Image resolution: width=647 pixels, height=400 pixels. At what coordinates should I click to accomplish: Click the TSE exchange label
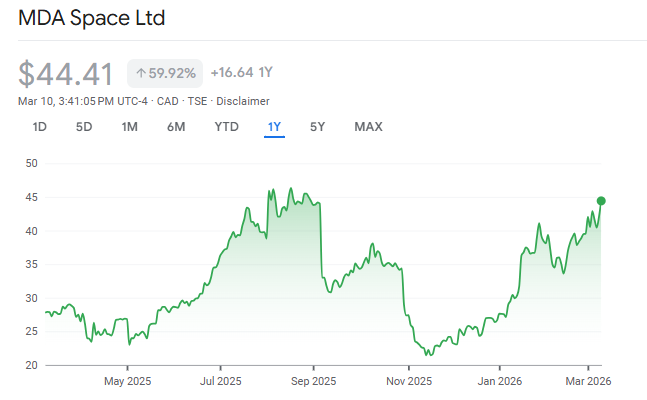coord(197,101)
